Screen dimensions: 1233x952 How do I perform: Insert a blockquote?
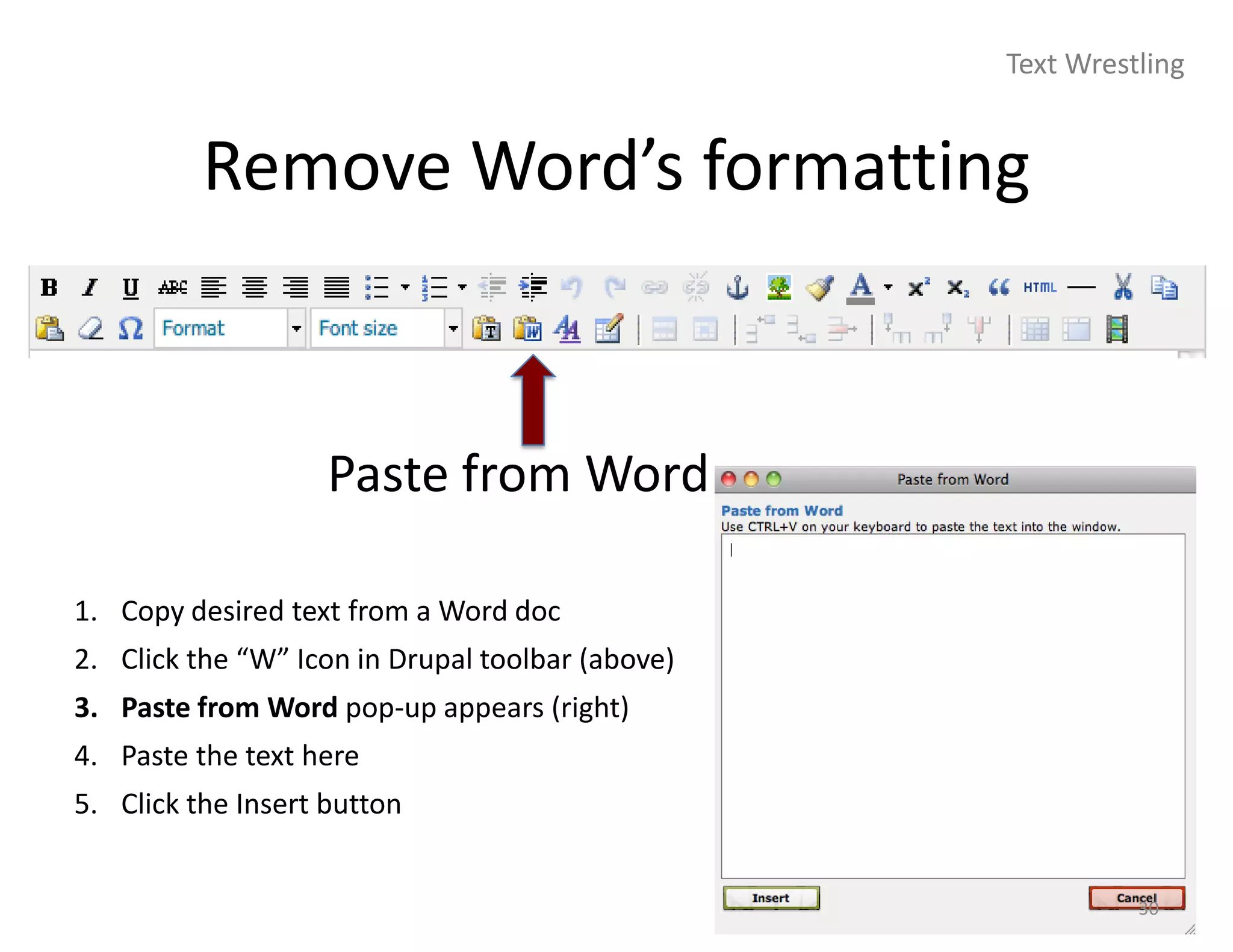tap(999, 288)
